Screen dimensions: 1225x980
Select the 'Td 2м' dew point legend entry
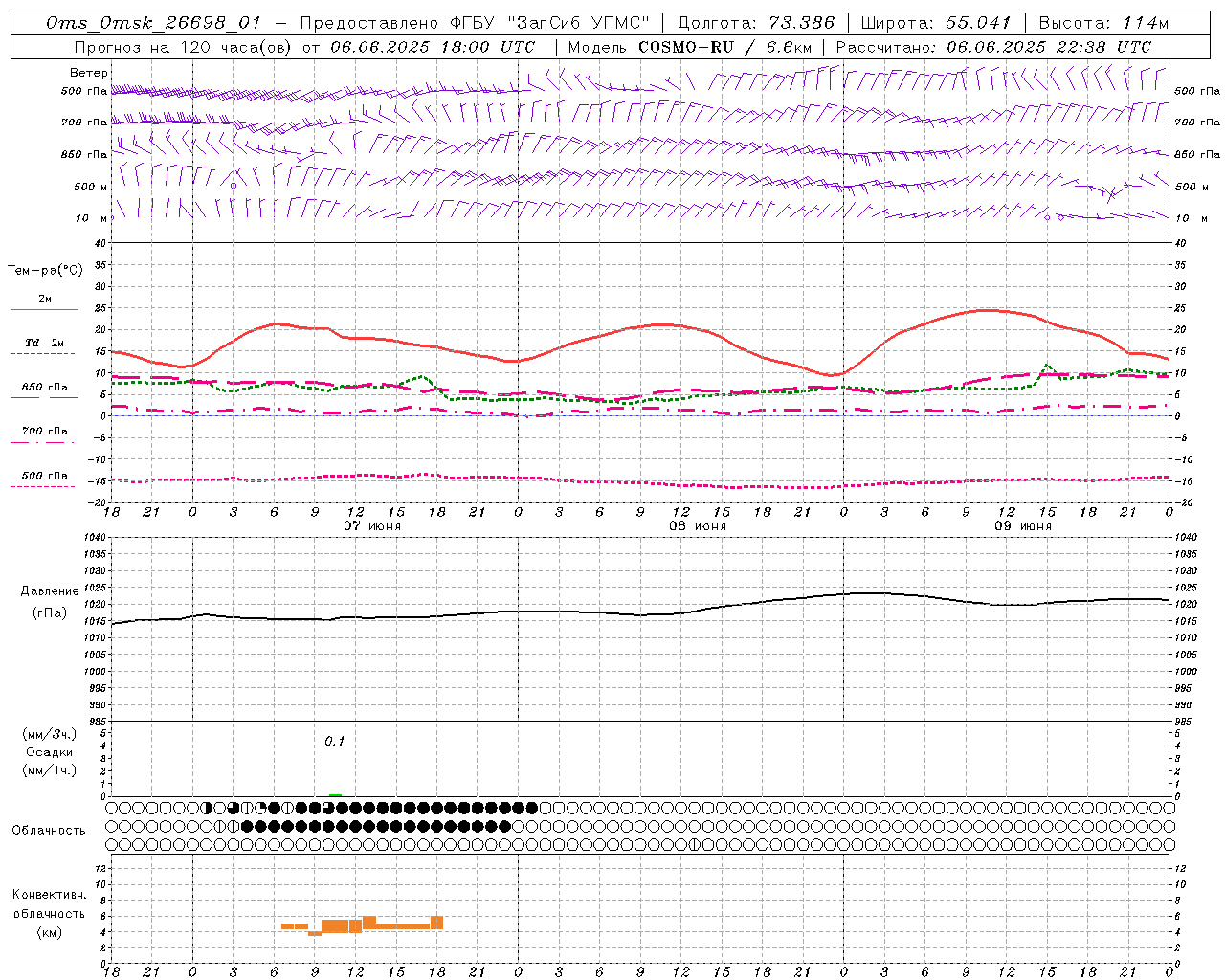45,343
